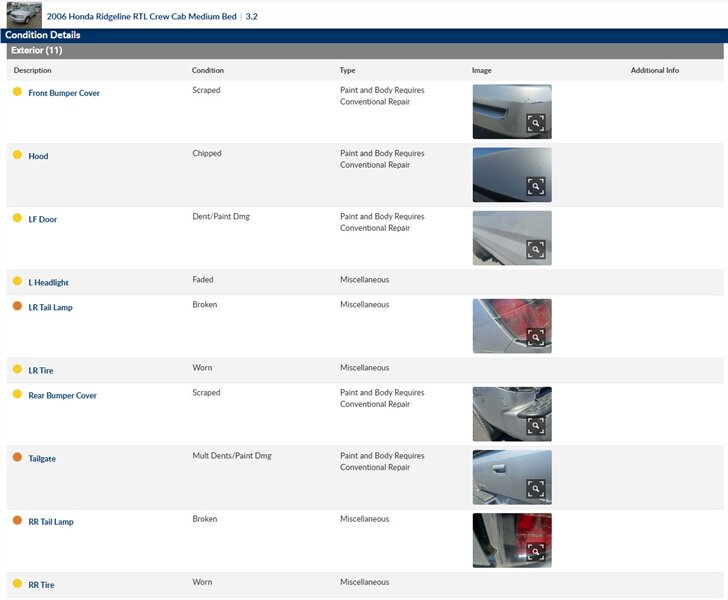The image size is (728, 600).
Task: Select the Hood description link
Action: tap(38, 156)
